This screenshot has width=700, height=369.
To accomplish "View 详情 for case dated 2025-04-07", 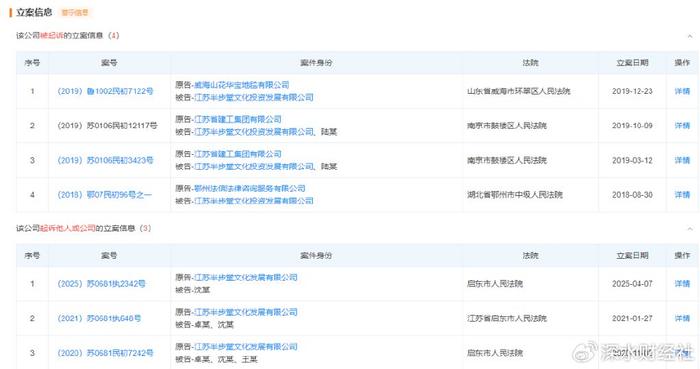I will 682,284.
